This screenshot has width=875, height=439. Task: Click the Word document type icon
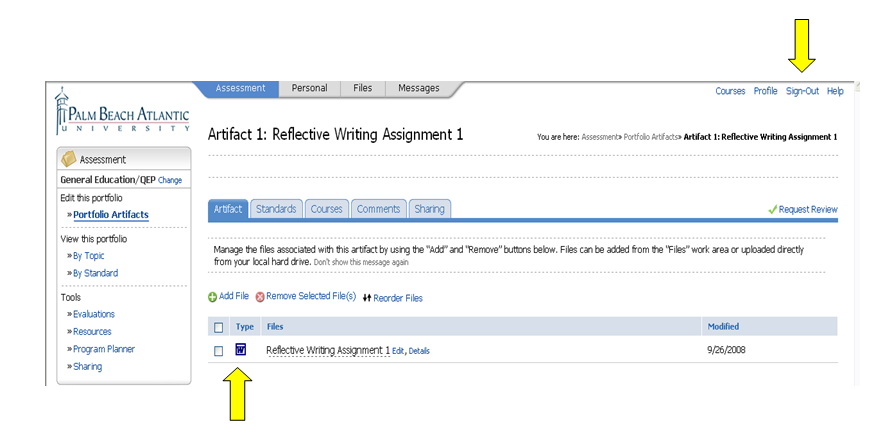(241, 350)
